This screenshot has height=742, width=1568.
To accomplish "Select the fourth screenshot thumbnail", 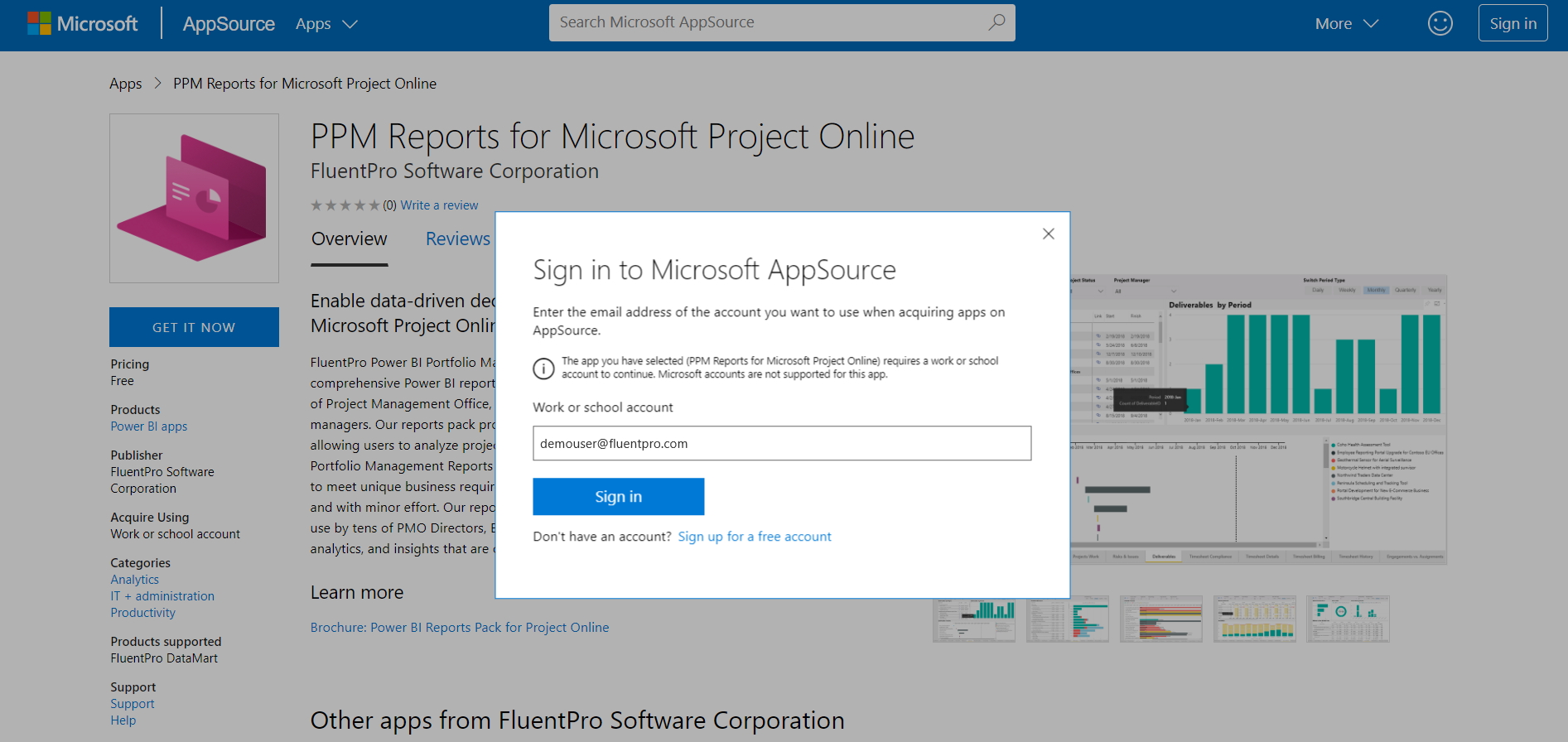I will 1255,619.
